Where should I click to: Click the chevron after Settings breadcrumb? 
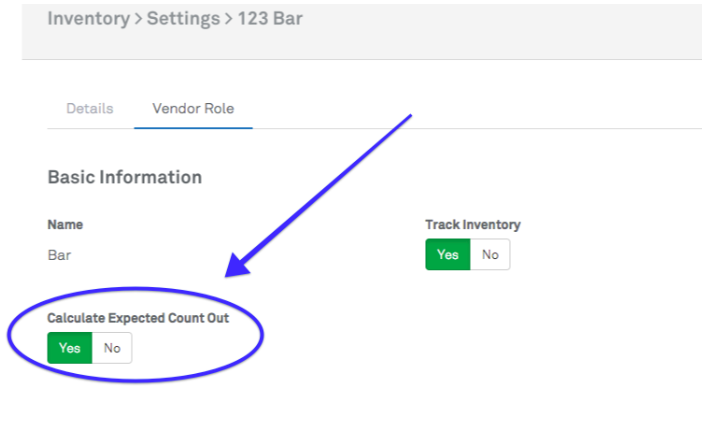tap(228, 20)
